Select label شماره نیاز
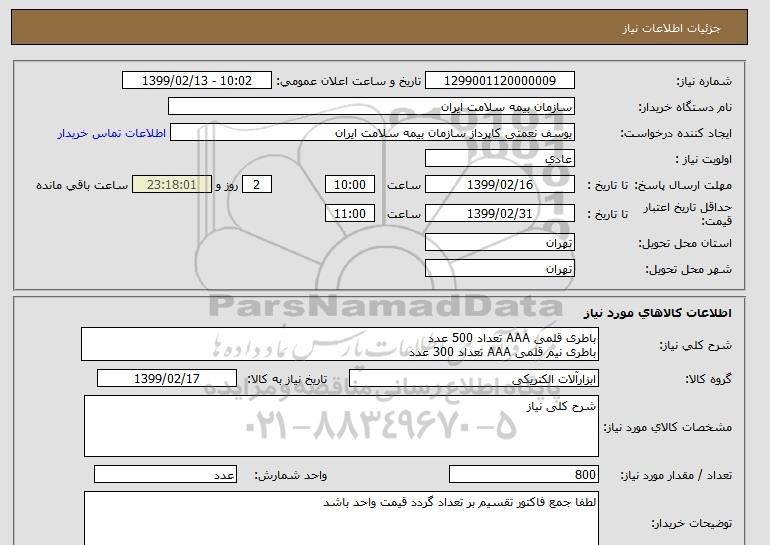This screenshot has height=545, width=770. (x=704, y=81)
